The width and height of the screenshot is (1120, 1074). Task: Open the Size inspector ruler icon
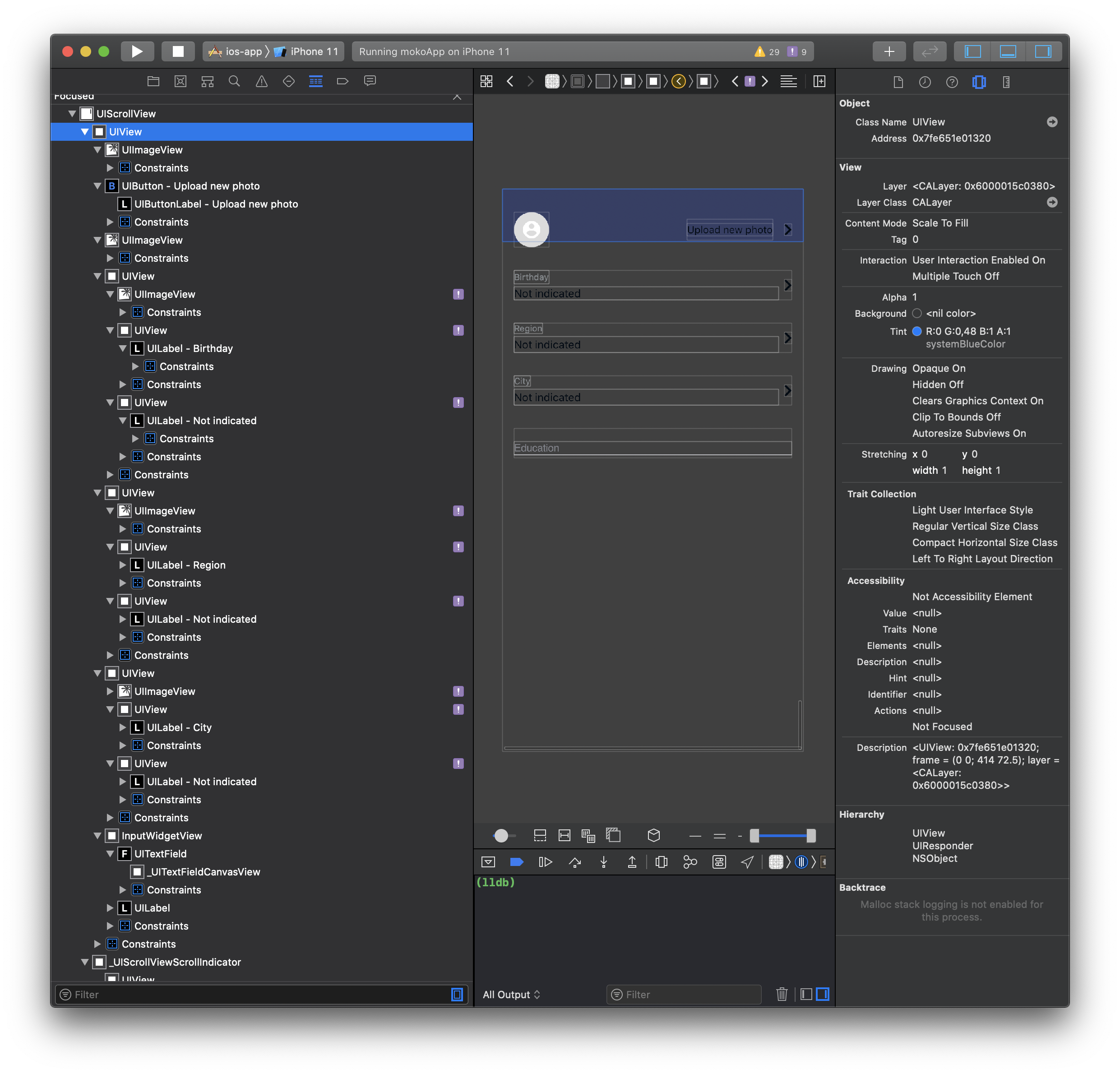click(x=1006, y=82)
